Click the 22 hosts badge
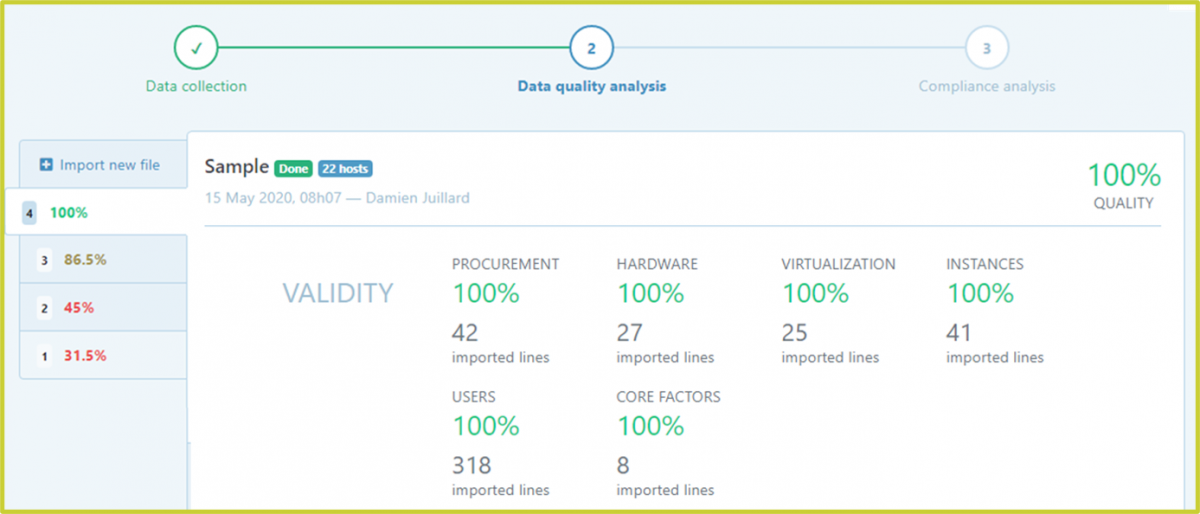1200x514 pixels. pyautogui.click(x=345, y=169)
